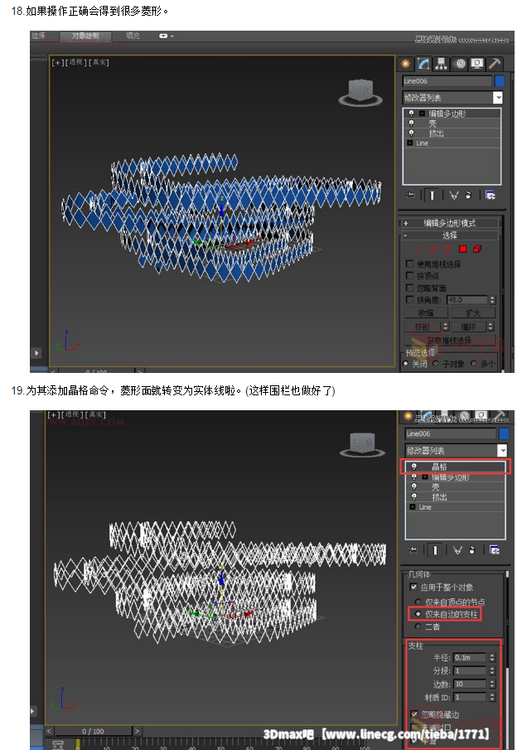Enable 按角度 checkbox
Screen dimensions: 522x750
point(410,299)
